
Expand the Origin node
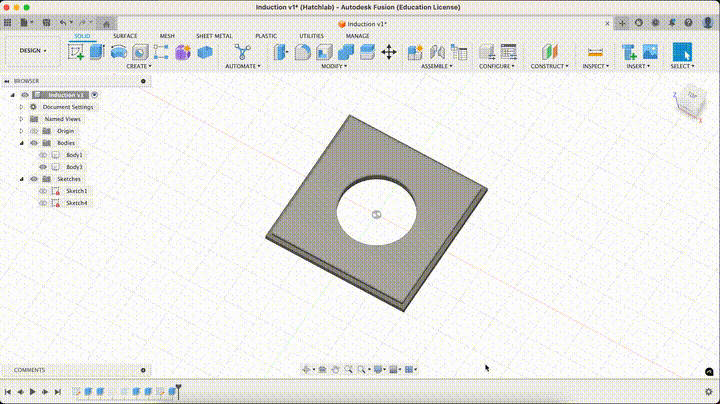(x=21, y=131)
